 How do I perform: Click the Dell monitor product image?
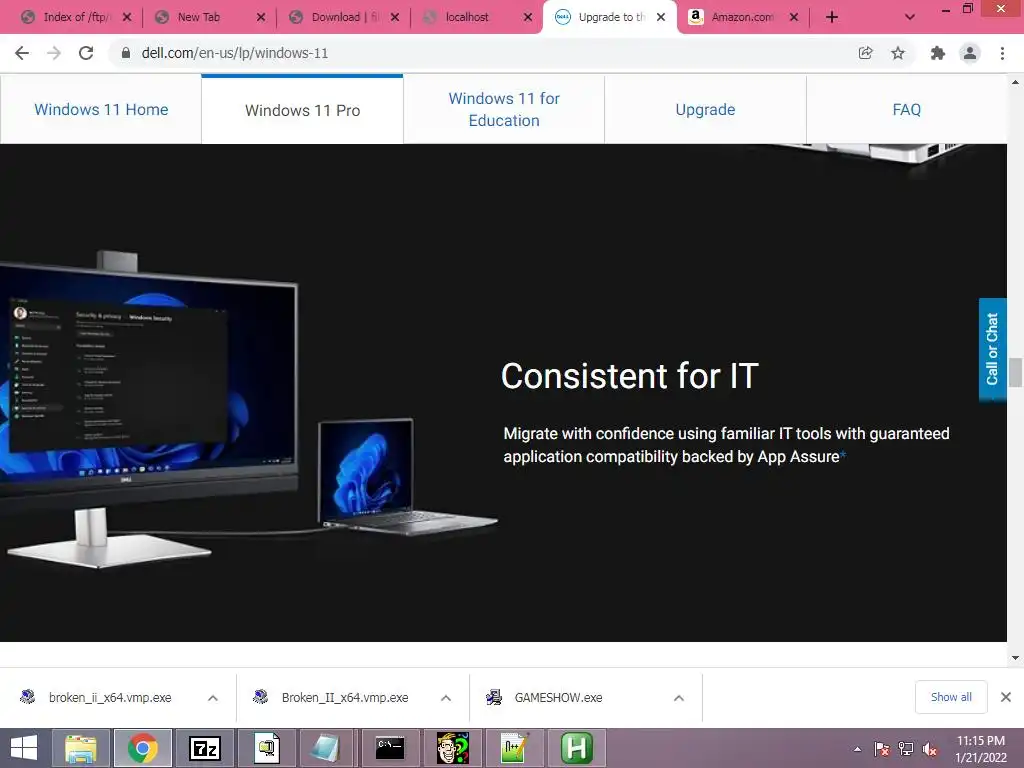pos(150,408)
